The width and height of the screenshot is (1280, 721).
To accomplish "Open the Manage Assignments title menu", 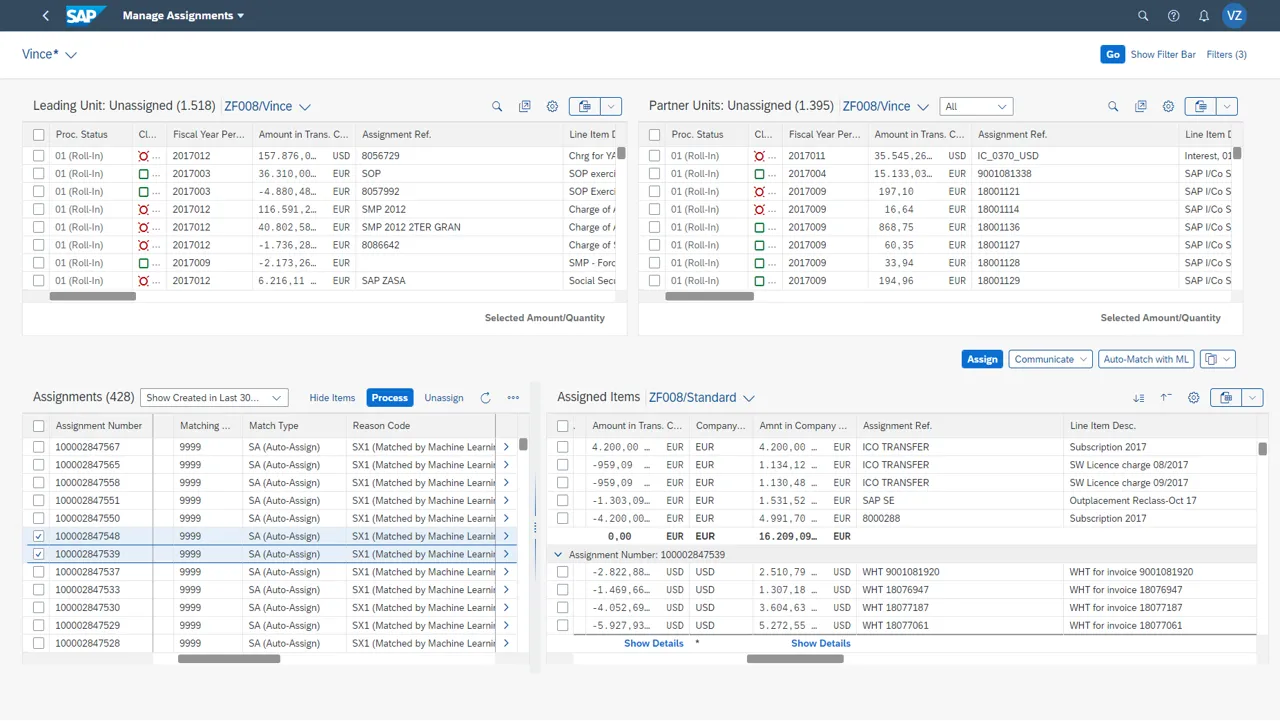I will pos(183,16).
